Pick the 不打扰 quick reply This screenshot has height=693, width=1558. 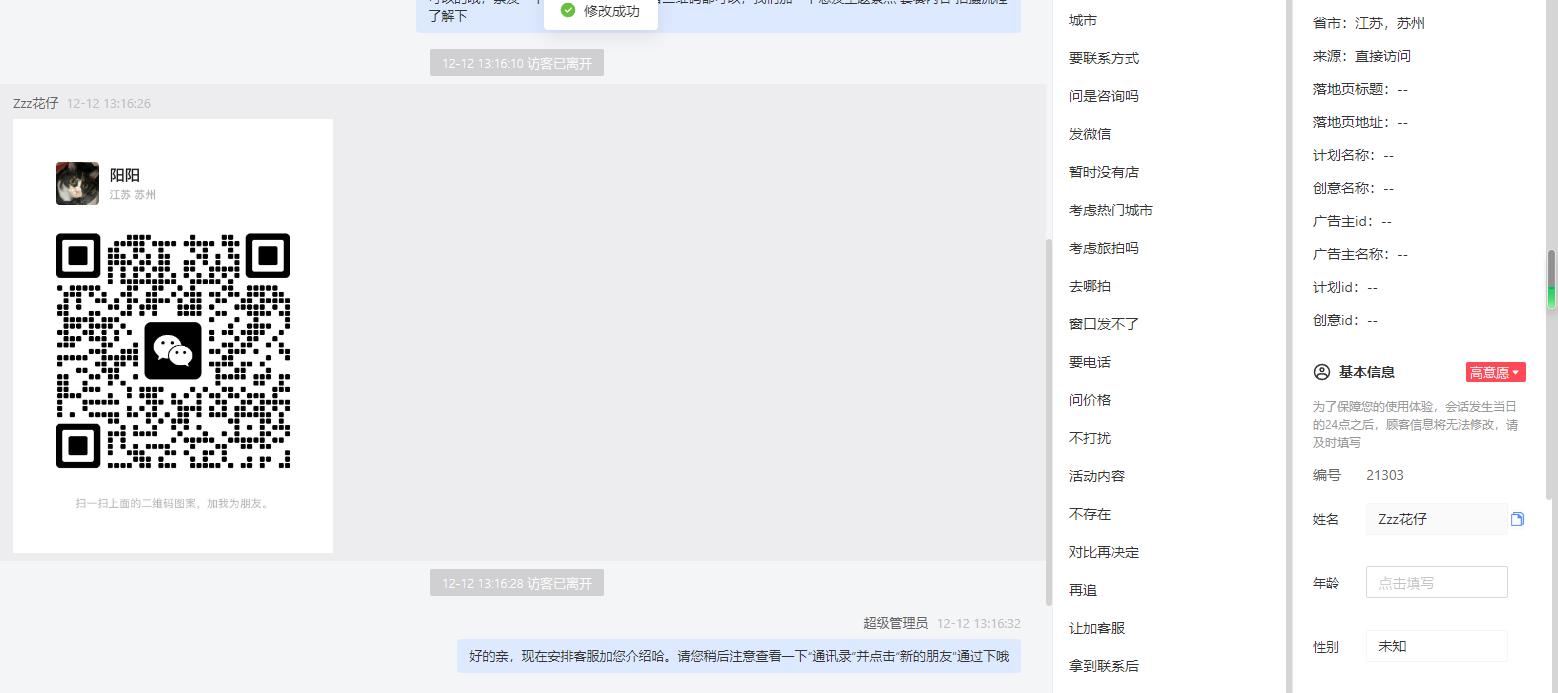pos(1090,438)
